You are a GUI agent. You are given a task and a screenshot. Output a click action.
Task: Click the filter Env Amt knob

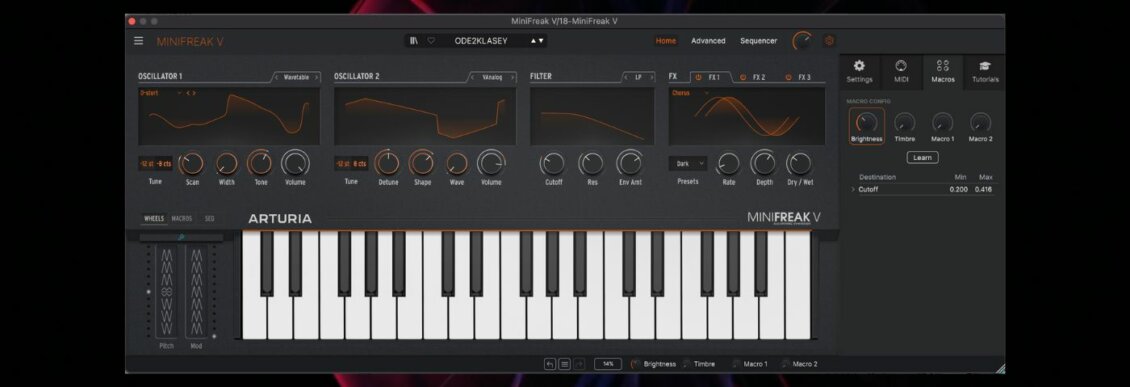coord(630,164)
